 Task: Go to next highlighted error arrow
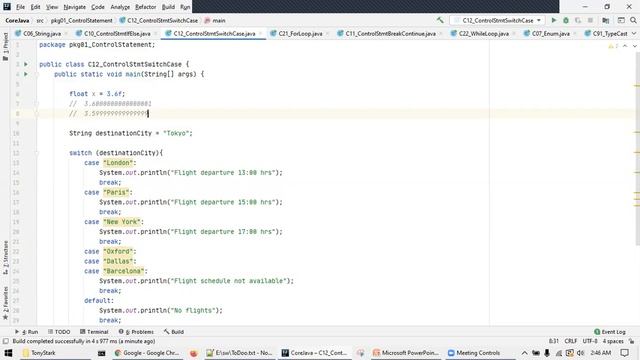(634, 46)
